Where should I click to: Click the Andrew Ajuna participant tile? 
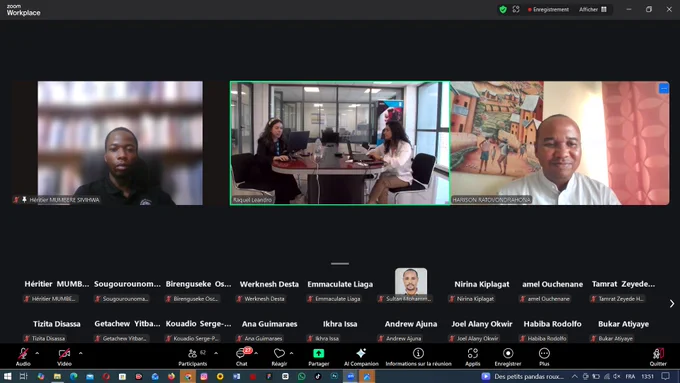click(x=411, y=325)
